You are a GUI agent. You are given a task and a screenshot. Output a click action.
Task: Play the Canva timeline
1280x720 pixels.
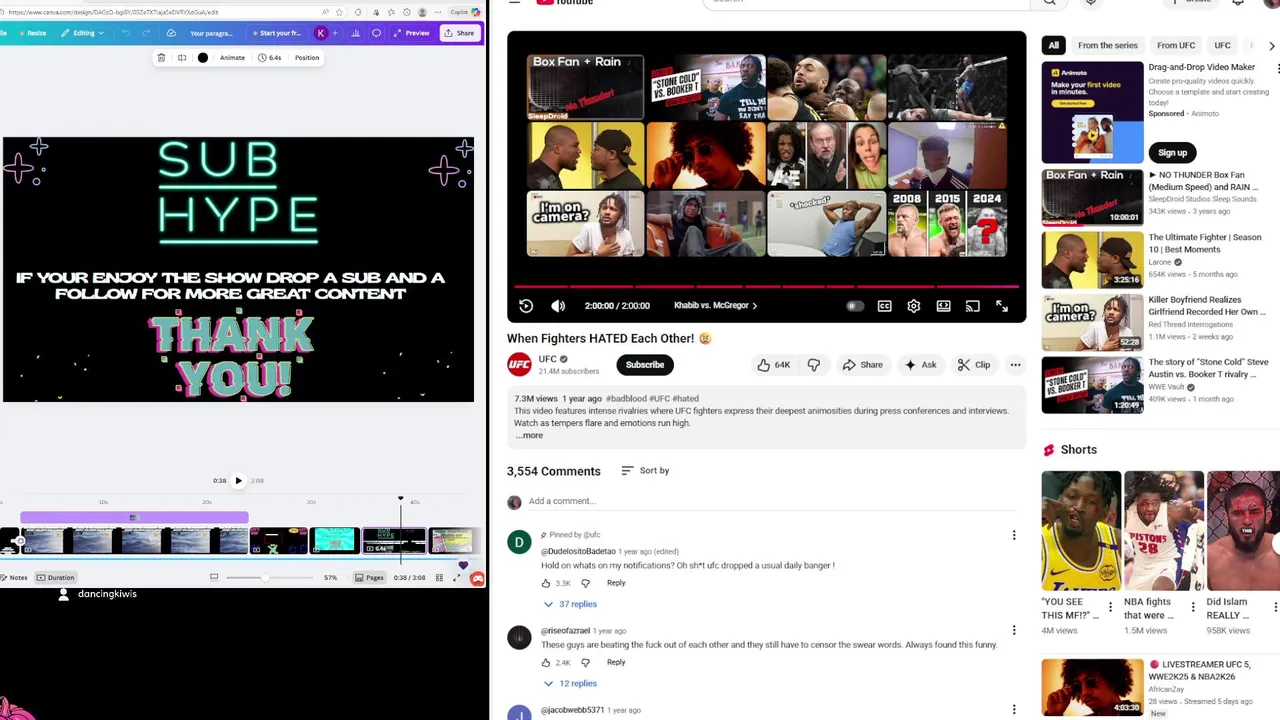point(238,481)
